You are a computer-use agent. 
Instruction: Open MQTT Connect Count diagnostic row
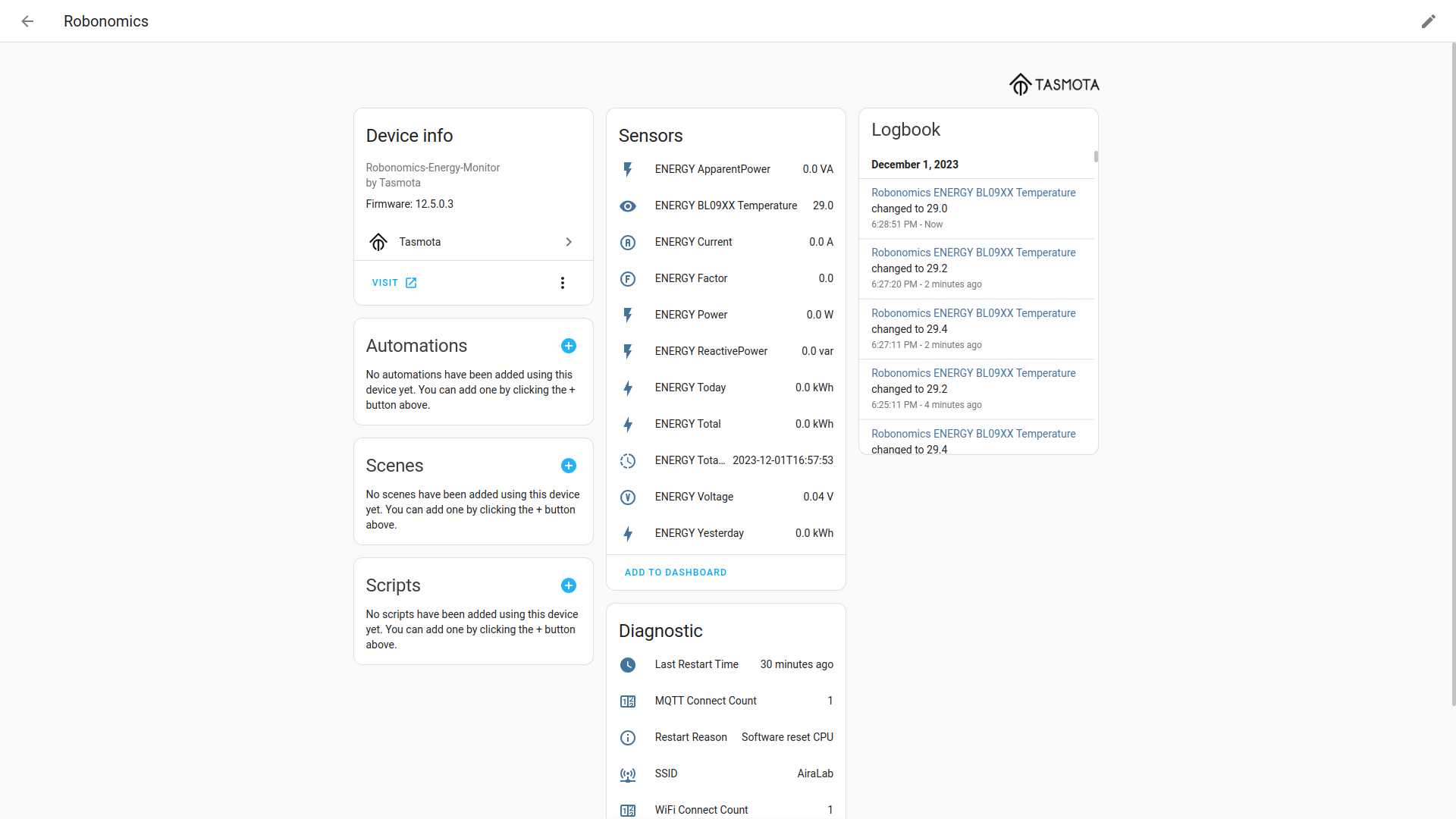726,701
